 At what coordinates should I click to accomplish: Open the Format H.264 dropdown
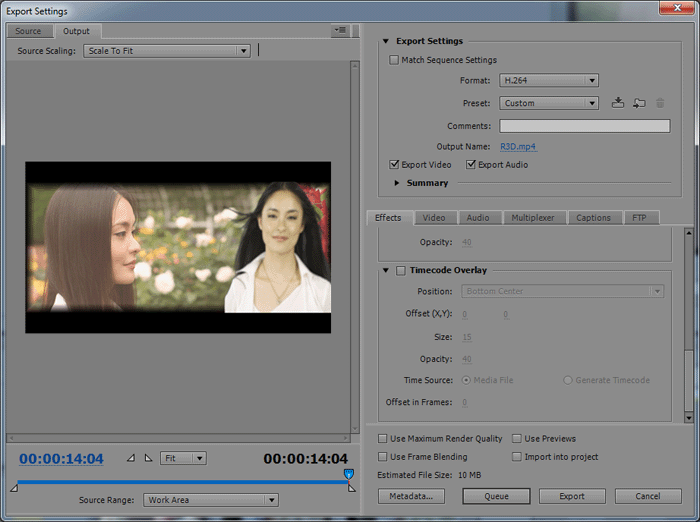pyautogui.click(x=549, y=80)
